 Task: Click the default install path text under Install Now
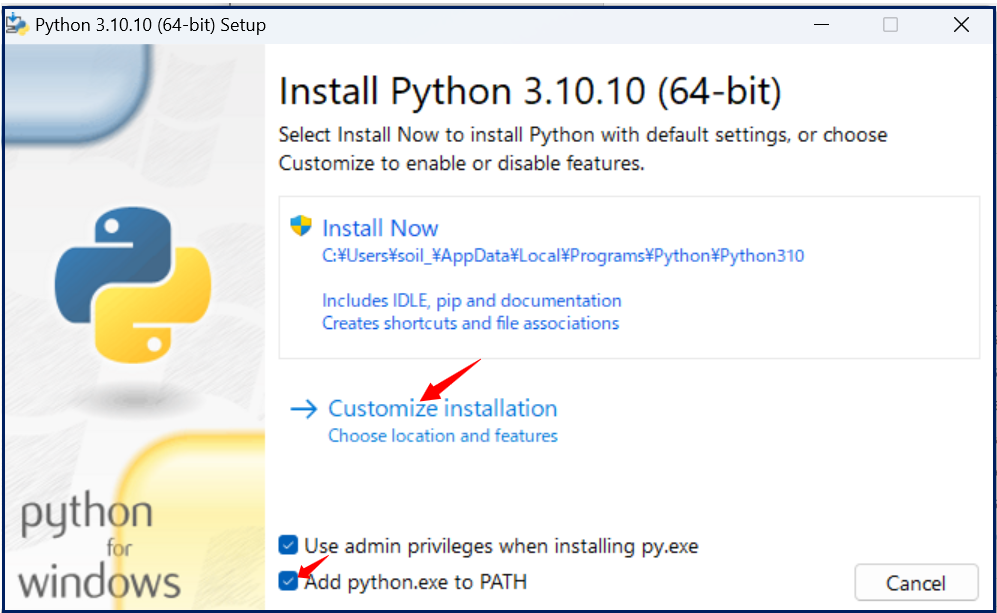click(x=563, y=256)
